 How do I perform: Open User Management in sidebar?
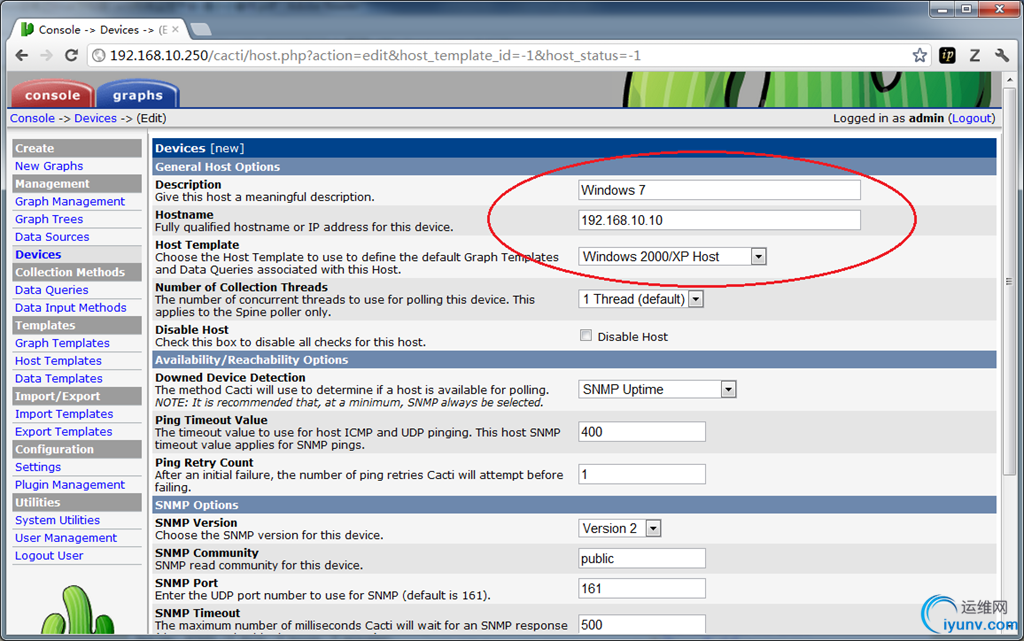pyautogui.click(x=66, y=537)
